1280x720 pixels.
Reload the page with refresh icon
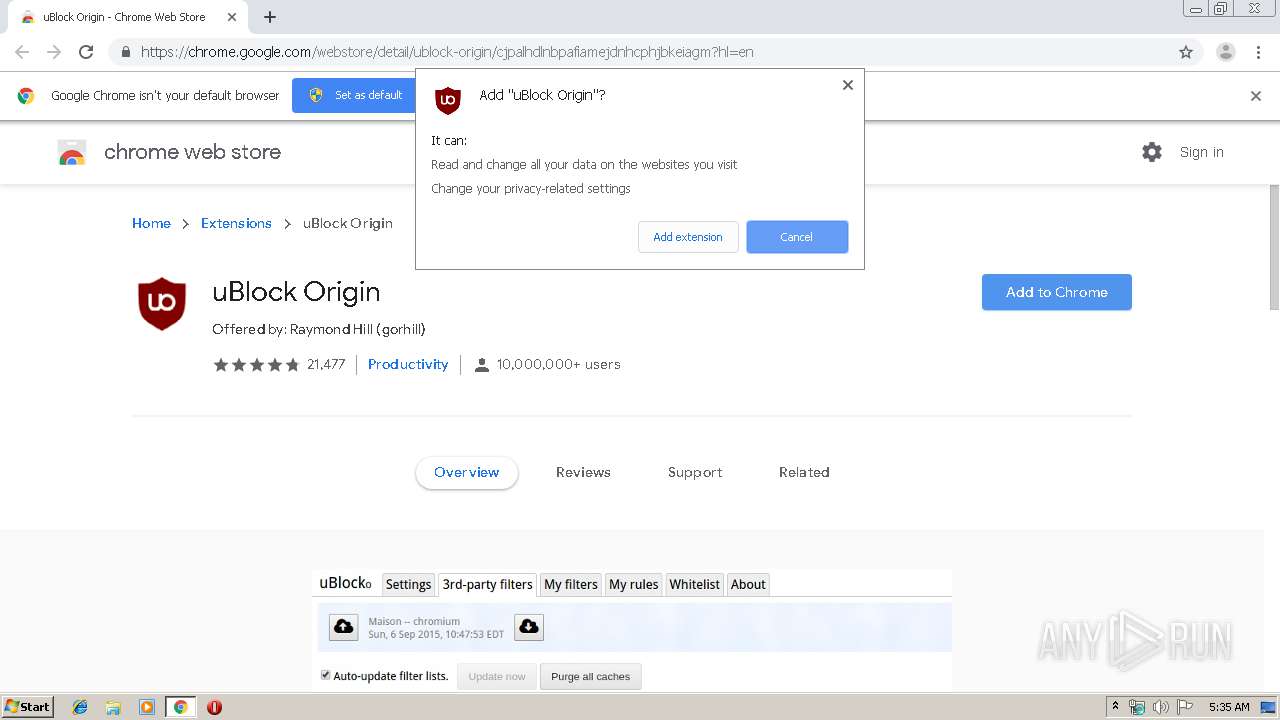click(86, 52)
